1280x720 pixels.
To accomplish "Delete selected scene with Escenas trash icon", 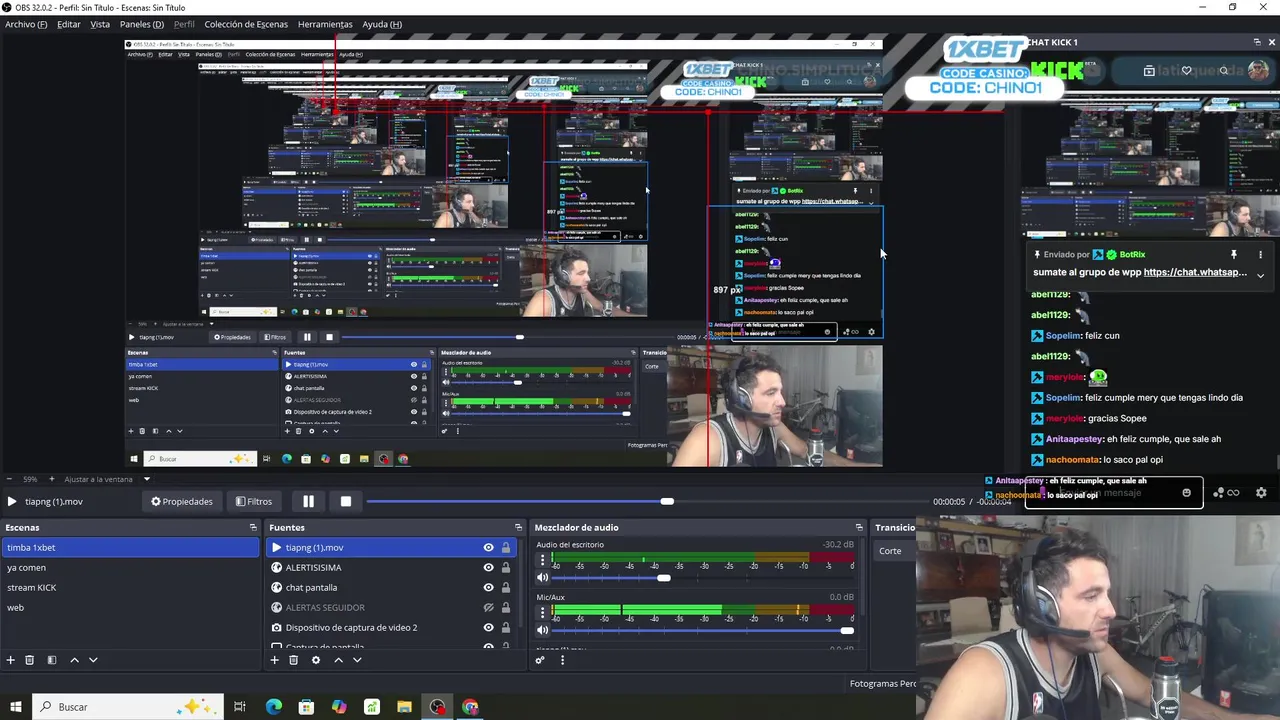I will tap(30, 660).
